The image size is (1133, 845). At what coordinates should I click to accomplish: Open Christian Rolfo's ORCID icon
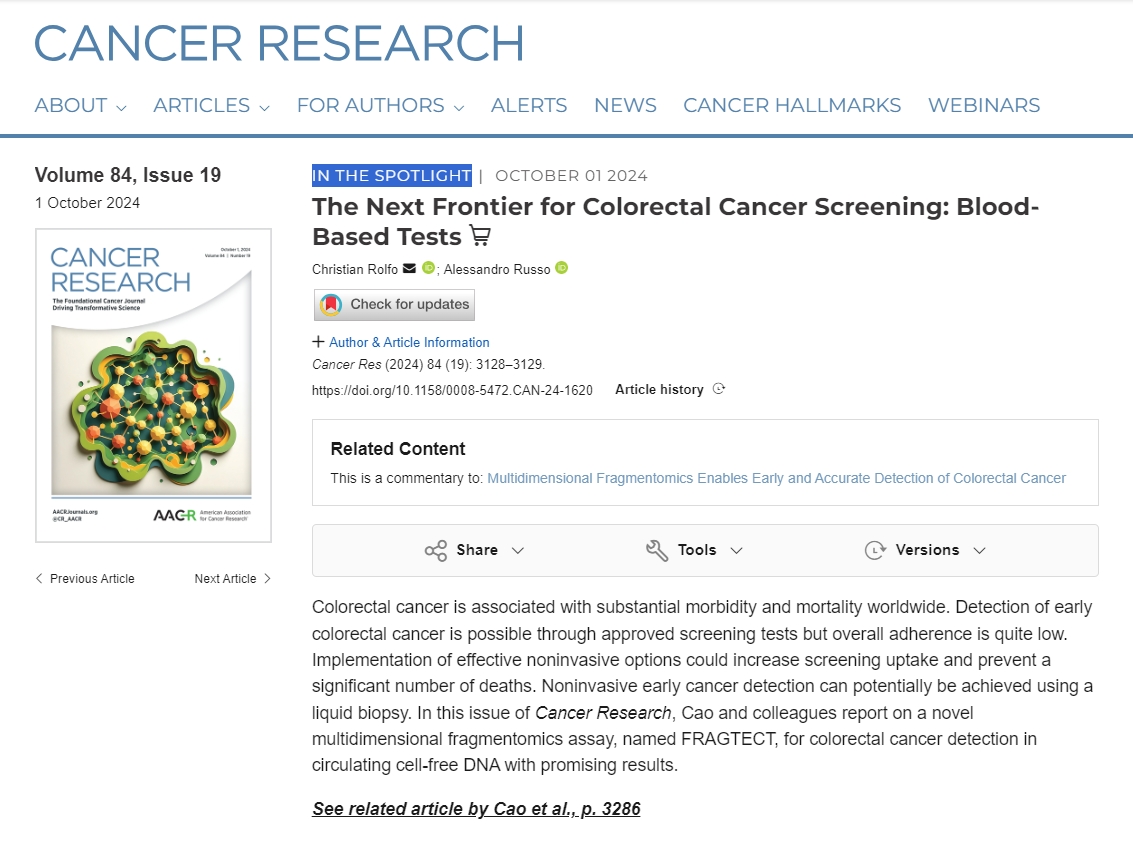428,268
